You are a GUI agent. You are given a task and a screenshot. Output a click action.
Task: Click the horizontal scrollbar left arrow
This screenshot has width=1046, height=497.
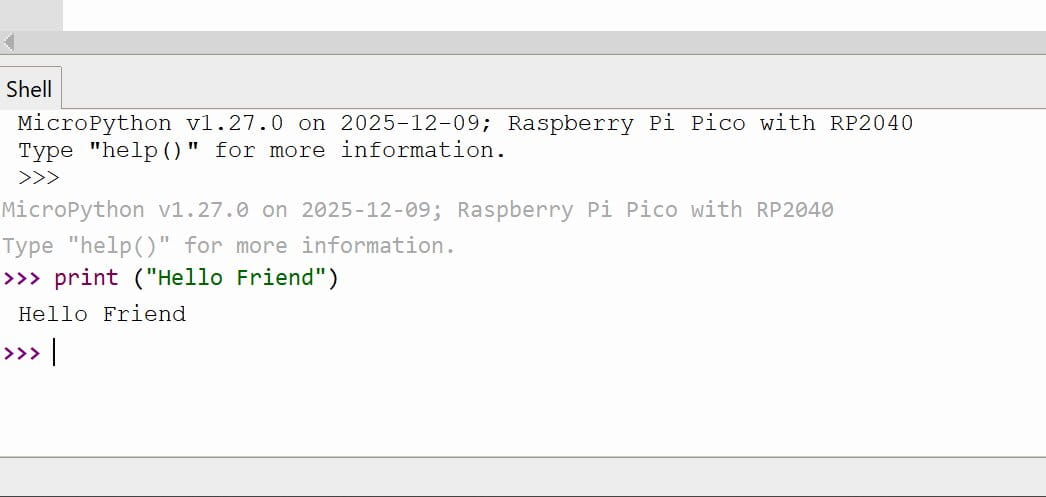coord(8,43)
